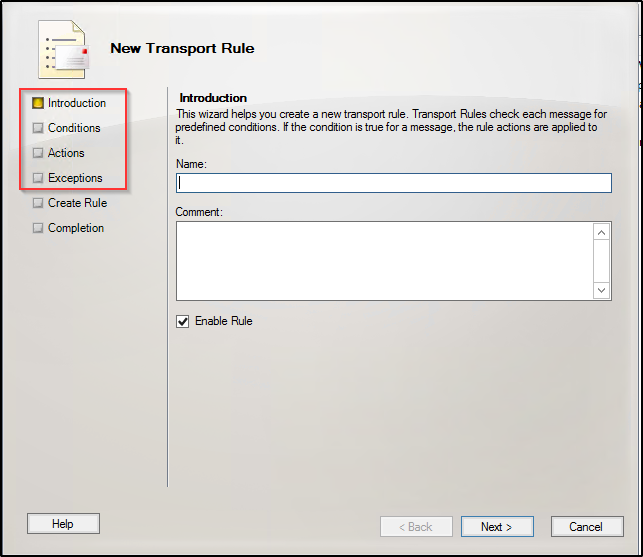643x557 pixels.
Task: Click the Comment box scroll up arrow
Action: (602, 232)
